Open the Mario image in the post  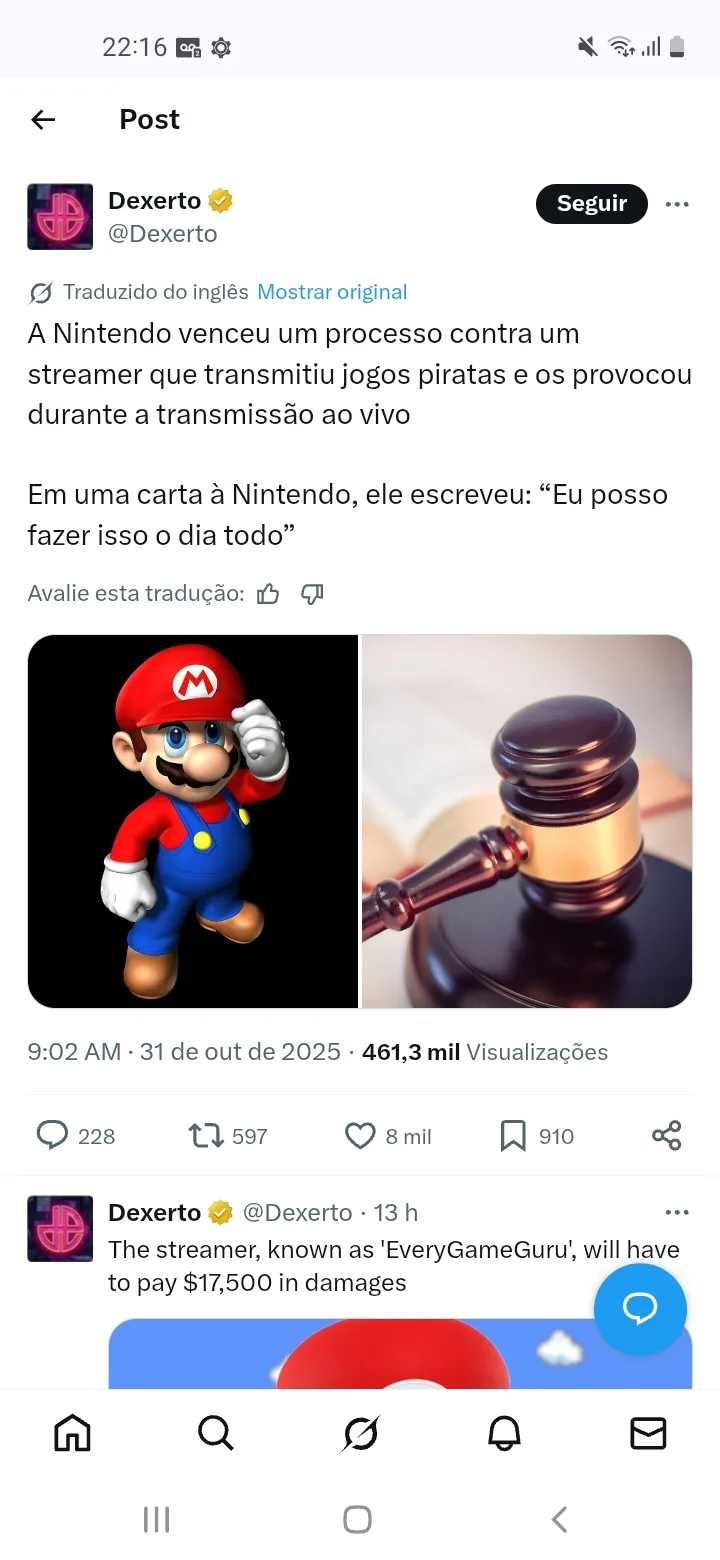click(193, 821)
